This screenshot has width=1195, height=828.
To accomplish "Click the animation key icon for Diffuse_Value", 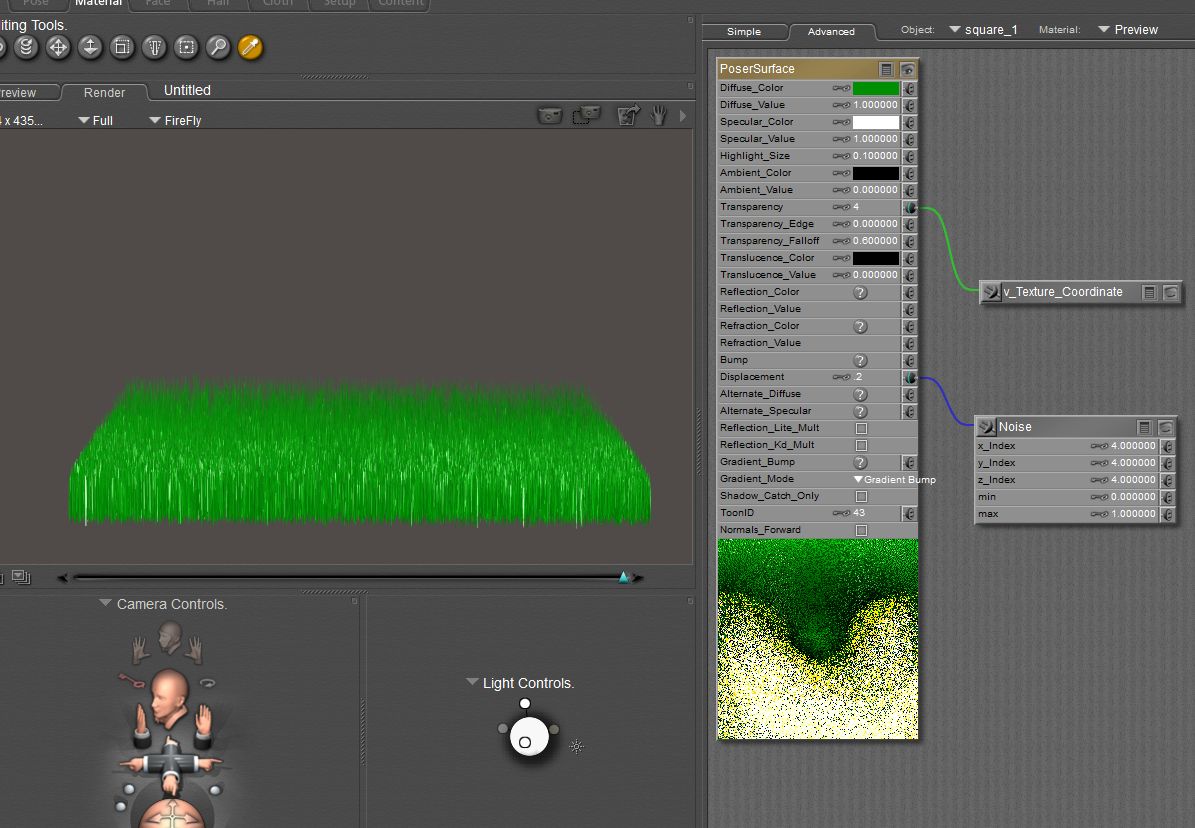I will (842, 105).
